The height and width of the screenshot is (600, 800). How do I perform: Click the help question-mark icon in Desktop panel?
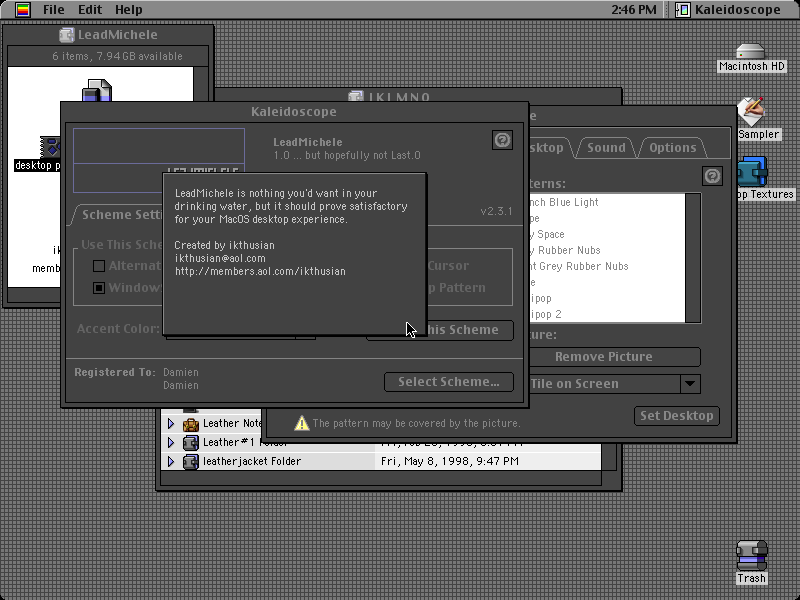point(712,176)
